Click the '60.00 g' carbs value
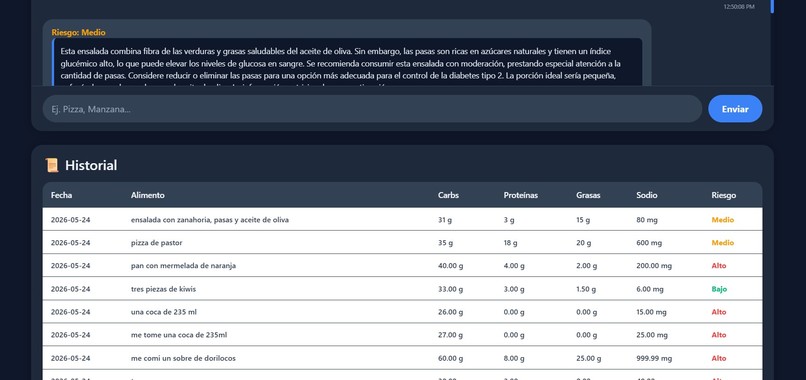This screenshot has width=806, height=380. [x=450, y=359]
